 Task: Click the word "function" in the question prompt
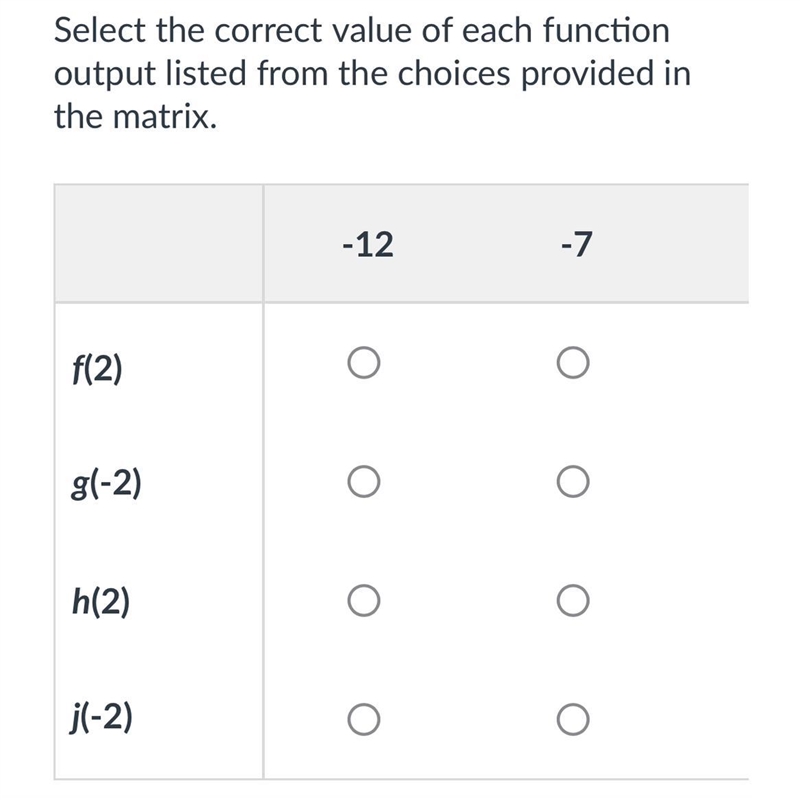606,30
